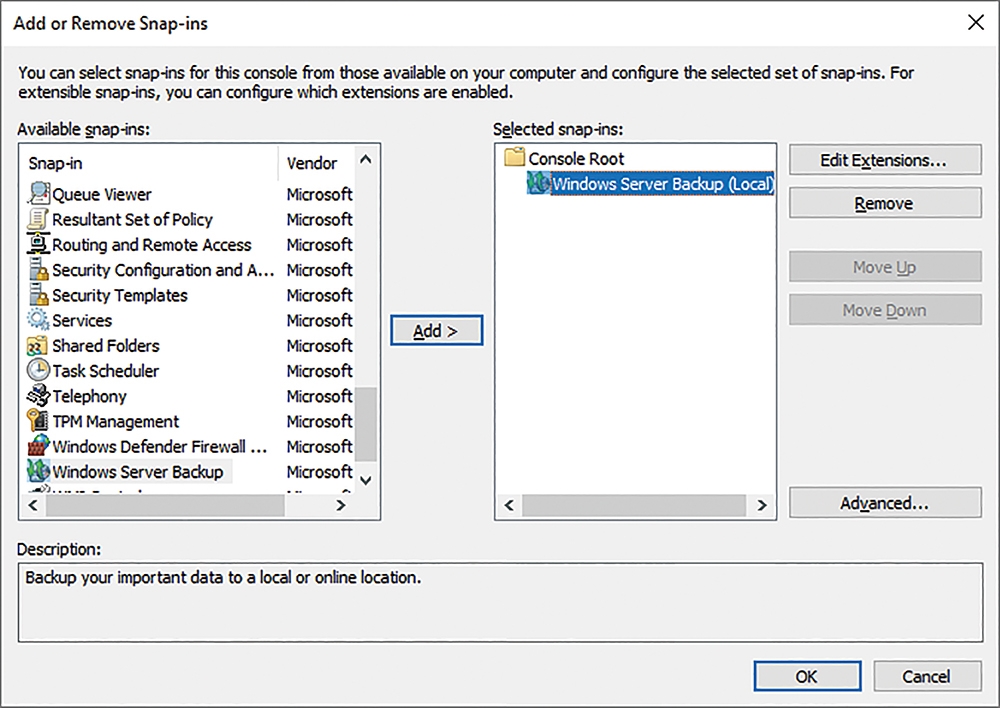Screen dimensions: 1000x708
Task: Click available list horizontal scroll left arrow
Action: [x=33, y=505]
